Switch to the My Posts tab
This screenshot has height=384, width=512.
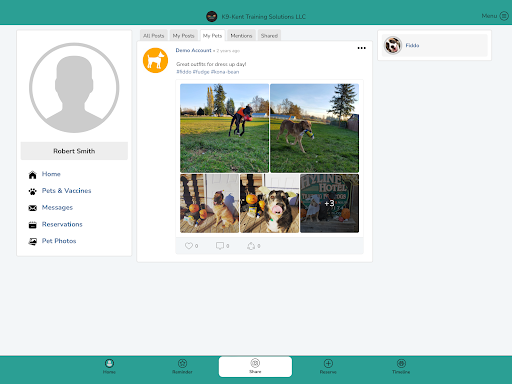[183, 36]
